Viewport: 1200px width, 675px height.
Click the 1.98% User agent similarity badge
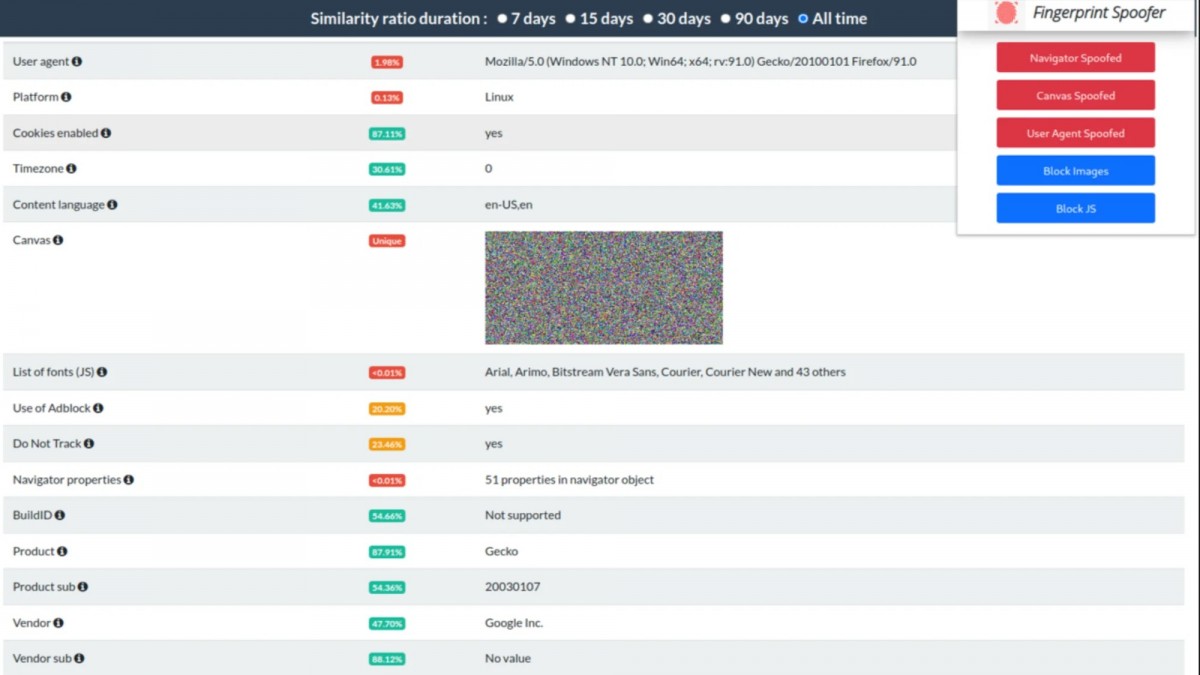(387, 62)
